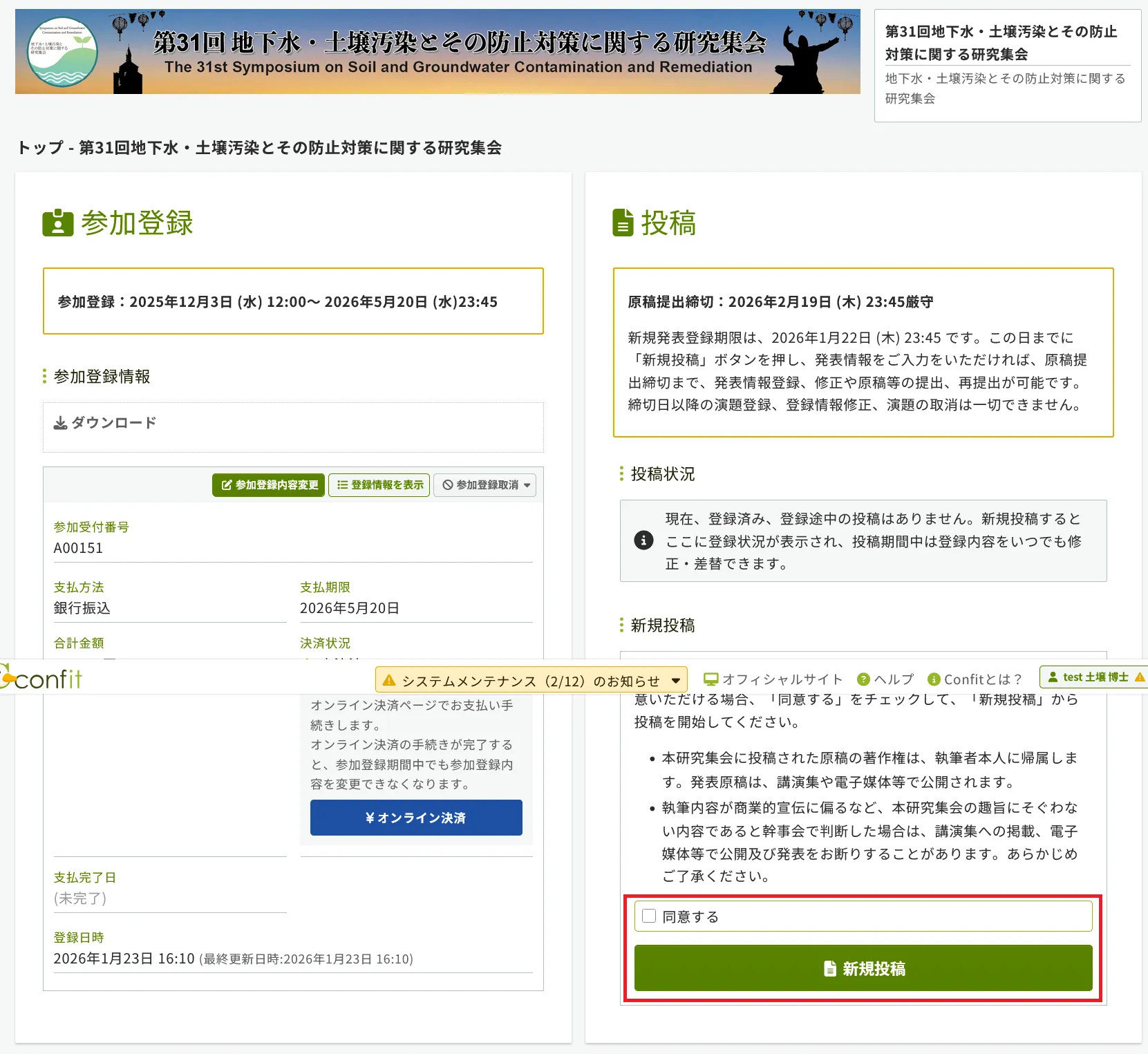Click the info icon in 投稿状況 notice
1148x1054 pixels.
pyautogui.click(x=643, y=540)
